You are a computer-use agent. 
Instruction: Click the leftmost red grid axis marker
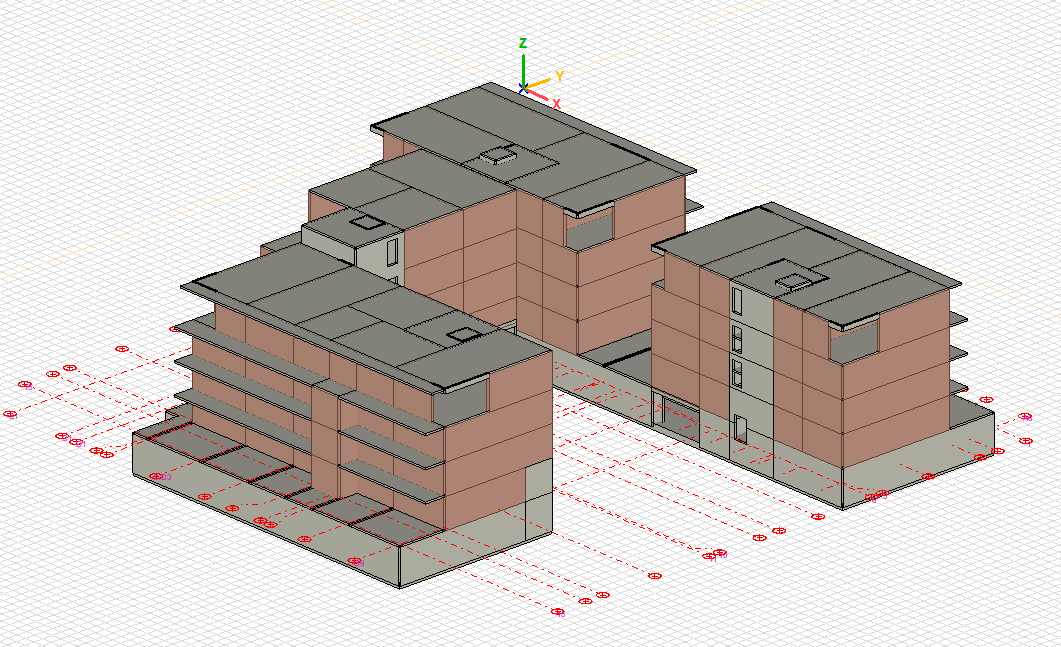click(10, 414)
